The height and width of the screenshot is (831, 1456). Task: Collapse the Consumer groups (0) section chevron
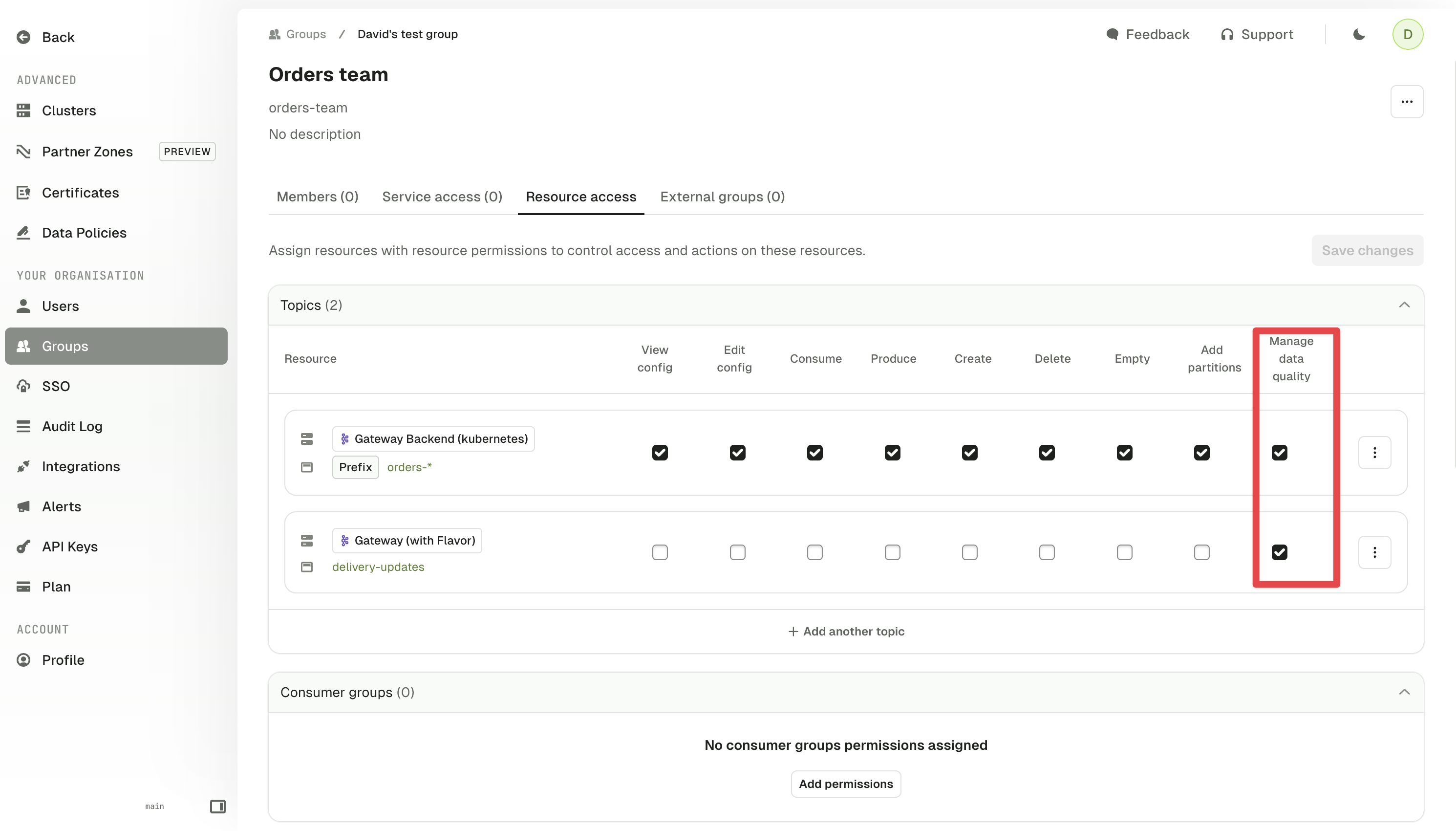click(x=1404, y=692)
